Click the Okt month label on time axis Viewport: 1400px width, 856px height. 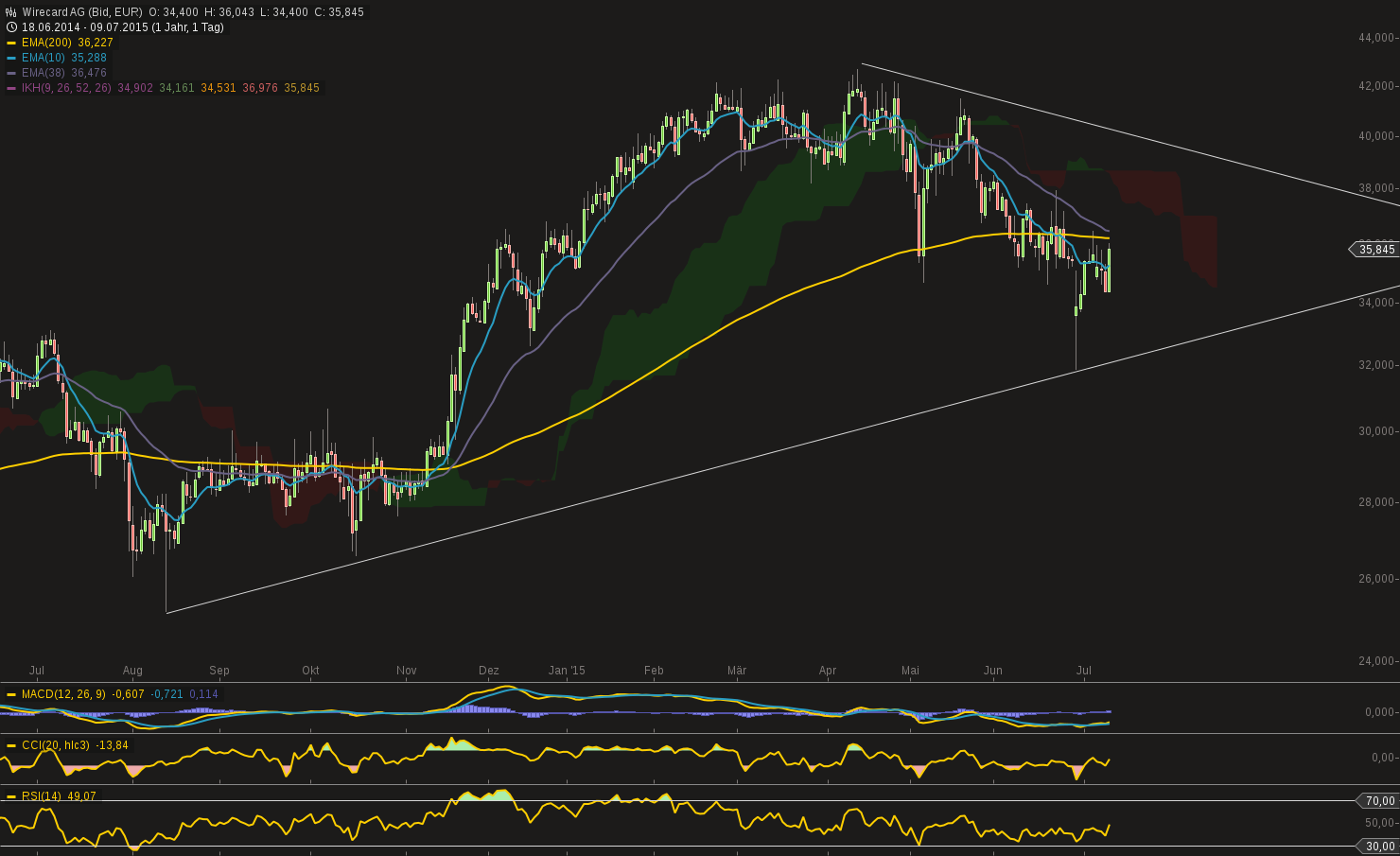(310, 671)
